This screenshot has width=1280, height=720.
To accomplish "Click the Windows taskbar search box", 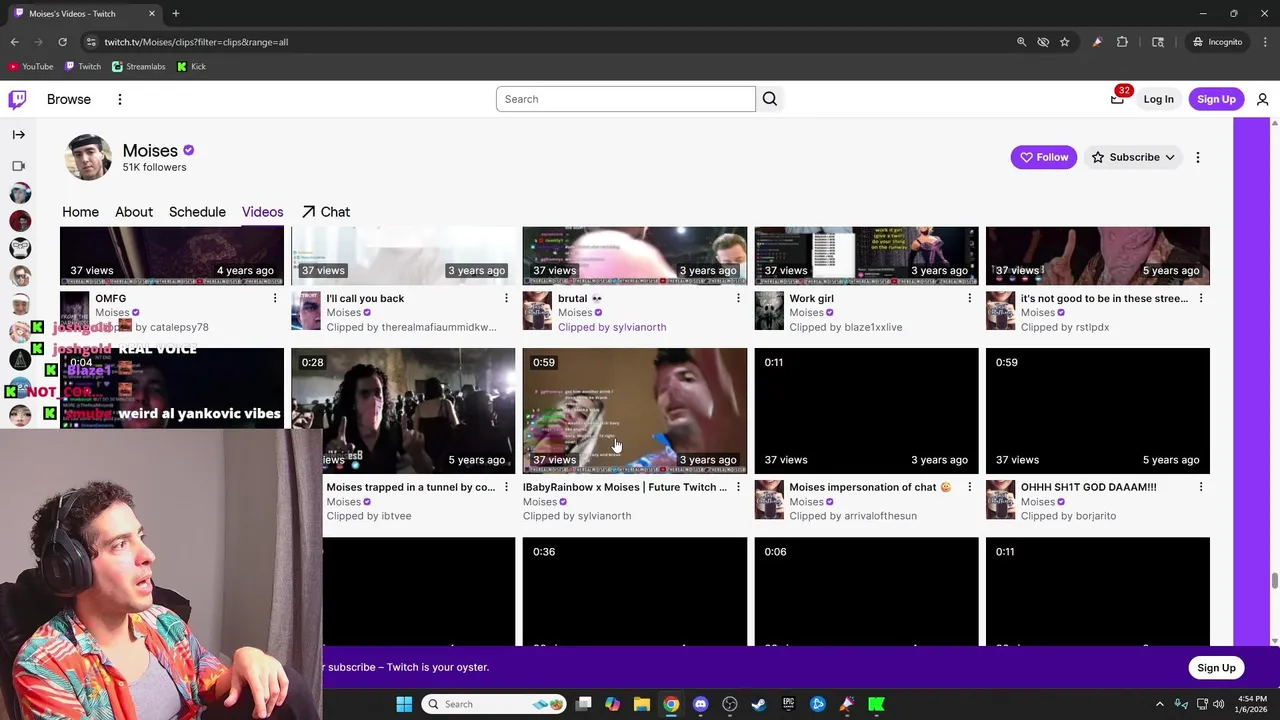I will click(492, 704).
